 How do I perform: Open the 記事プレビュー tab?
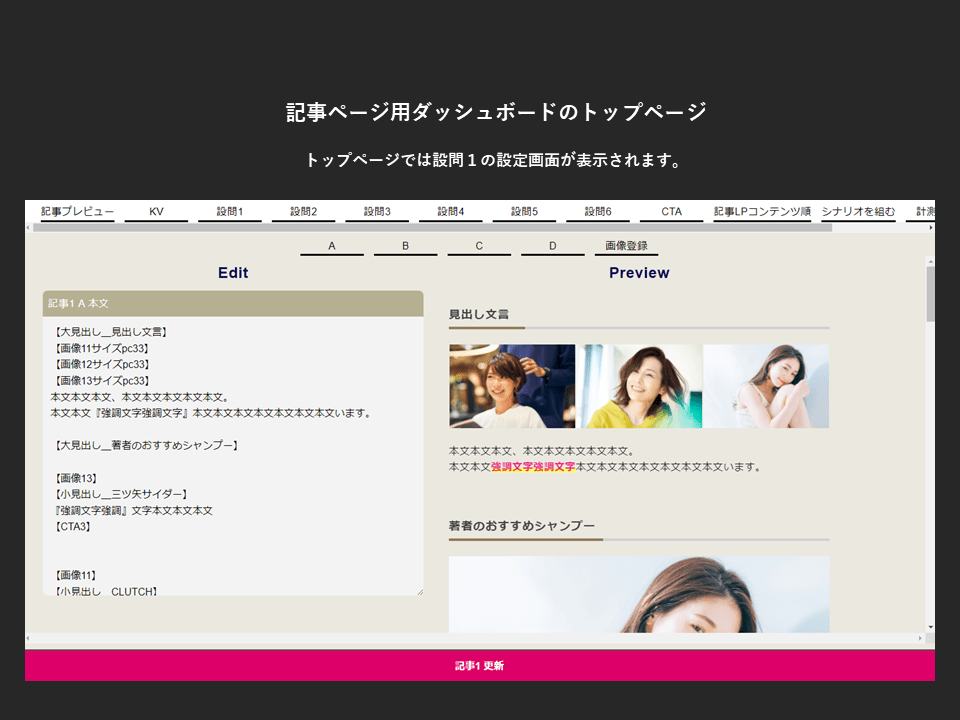(x=77, y=212)
